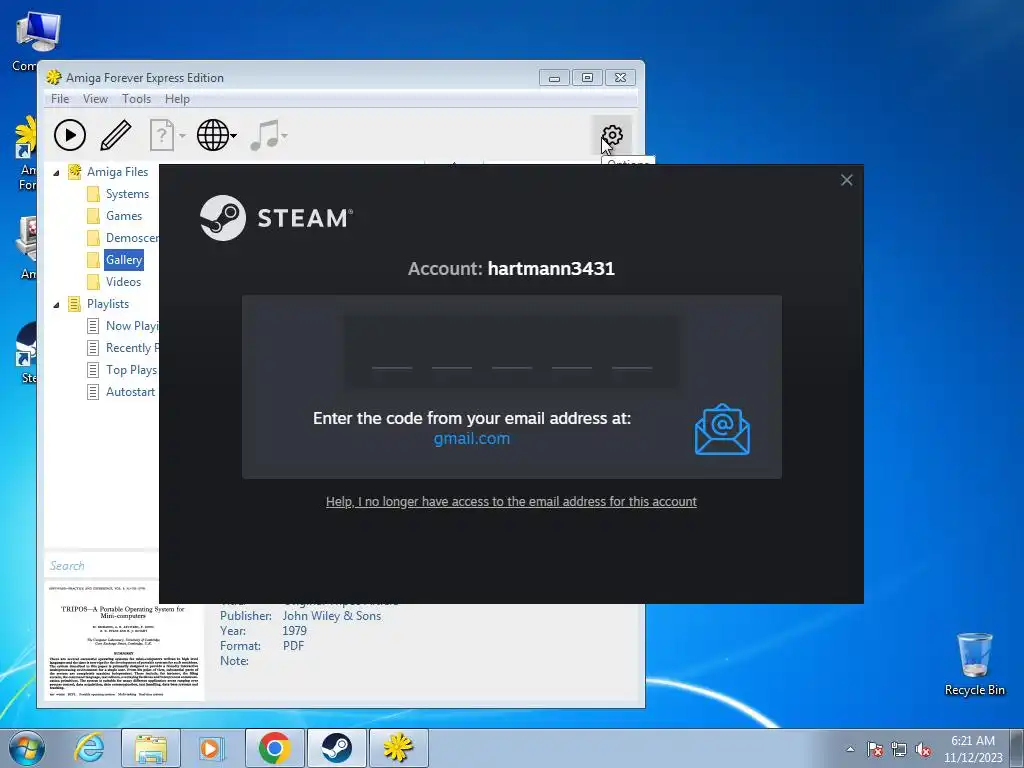The image size is (1024, 768).
Task: Click the email envelope icon in Steam dialog
Action: coord(722,429)
